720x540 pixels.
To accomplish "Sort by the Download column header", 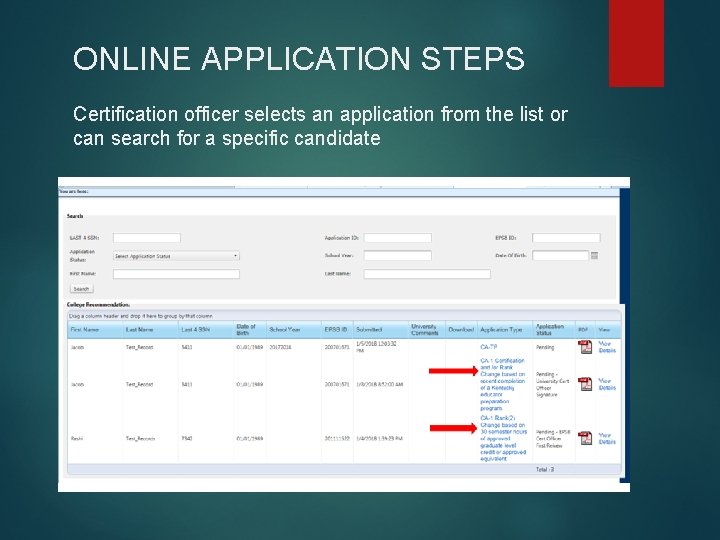I will pyautogui.click(x=461, y=330).
